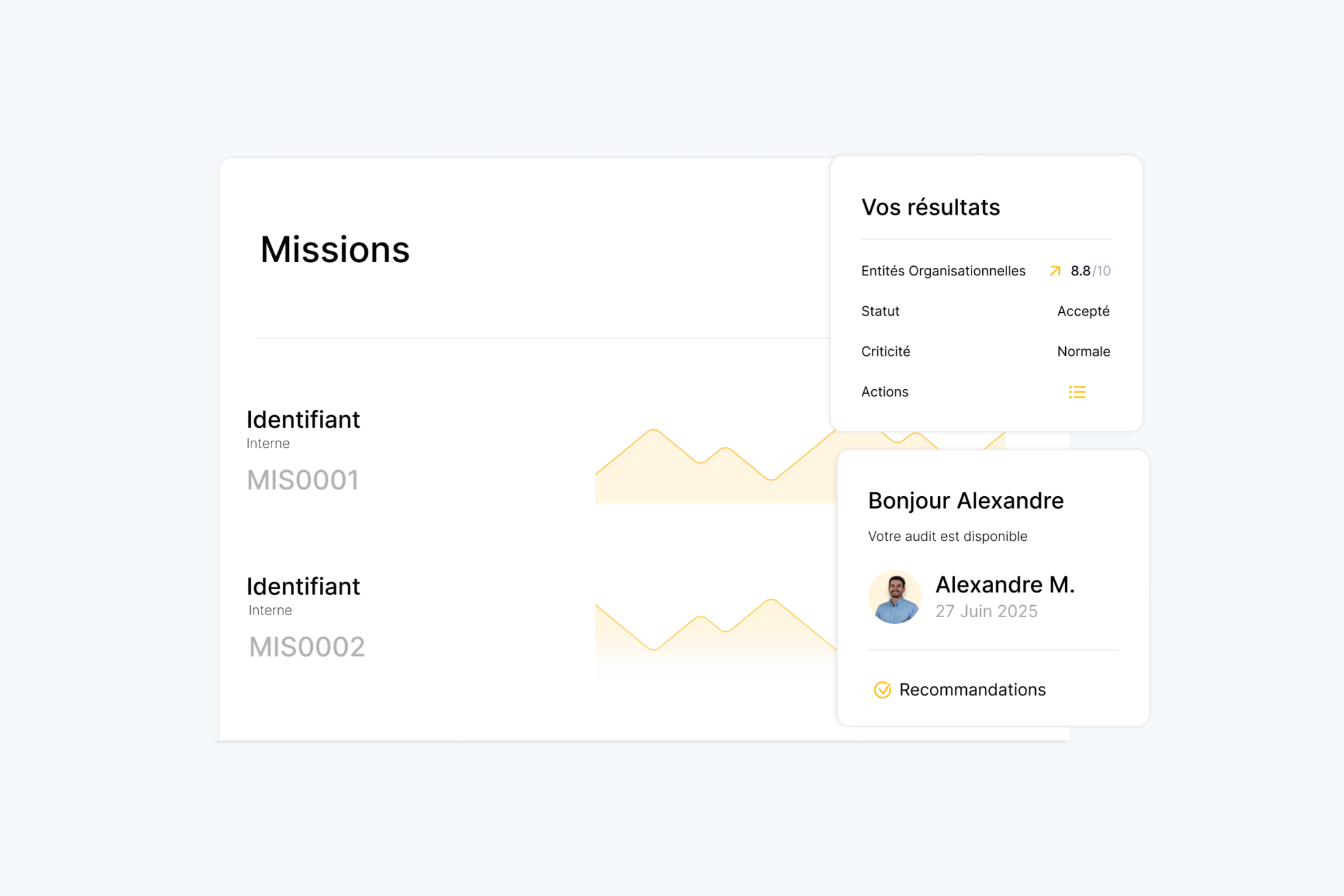Click the Vos résultats heading
The width and height of the screenshot is (1344, 896).
[930, 207]
